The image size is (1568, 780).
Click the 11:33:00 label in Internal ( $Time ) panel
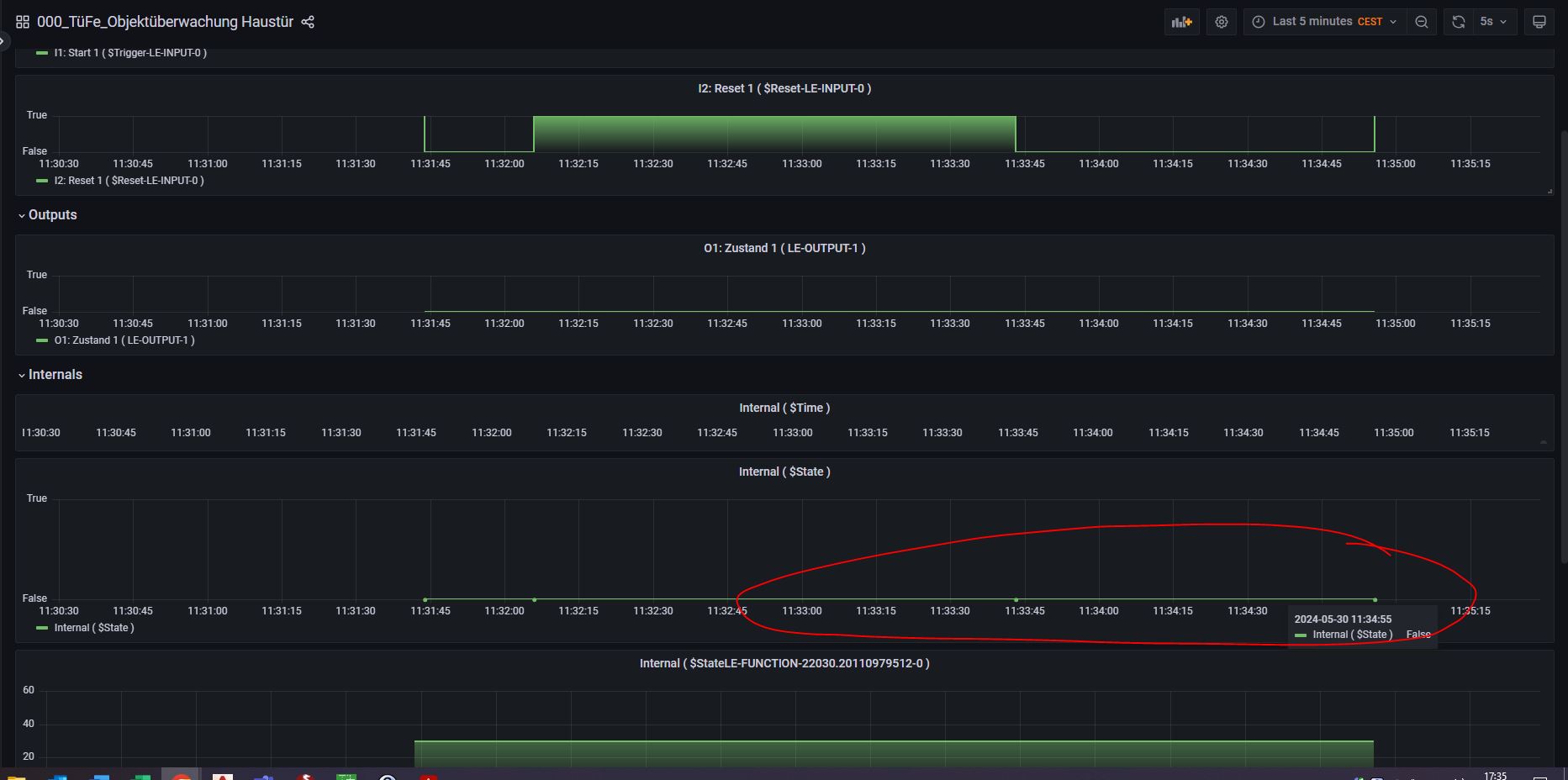coord(792,433)
